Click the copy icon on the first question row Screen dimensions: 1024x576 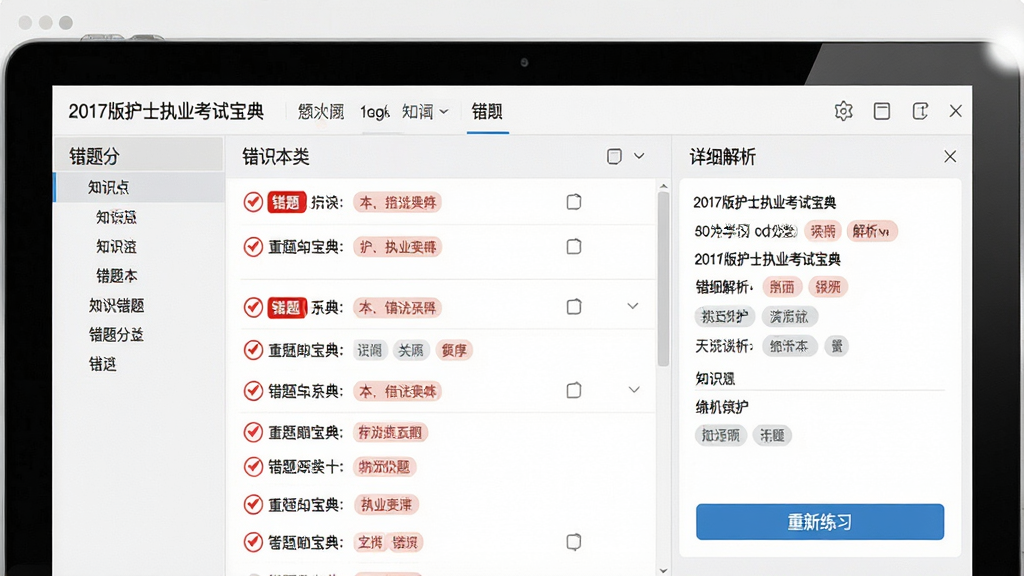point(573,202)
